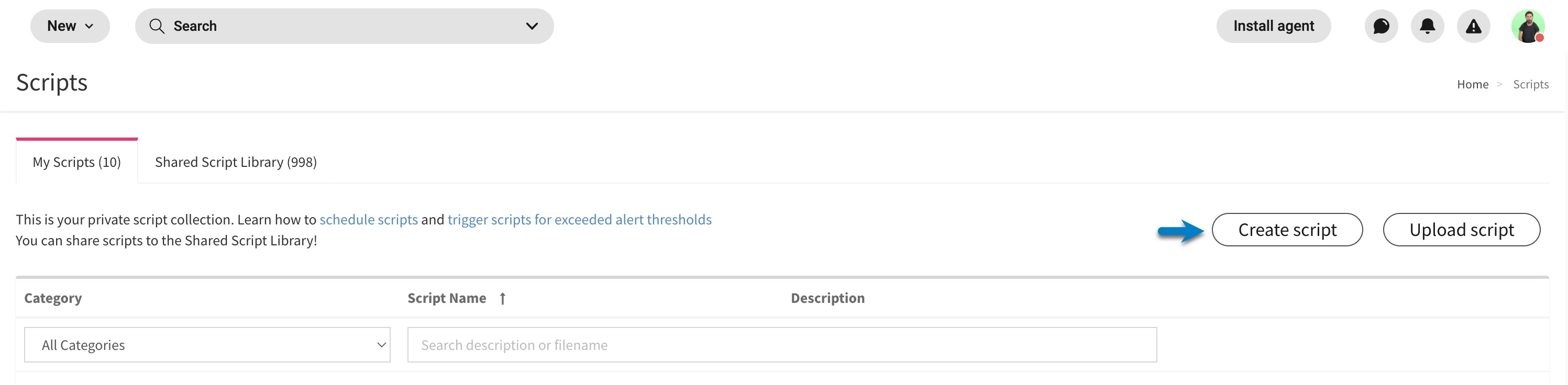Open the schedule scripts link
Viewport: 1568px width, 385px height.
(369, 220)
